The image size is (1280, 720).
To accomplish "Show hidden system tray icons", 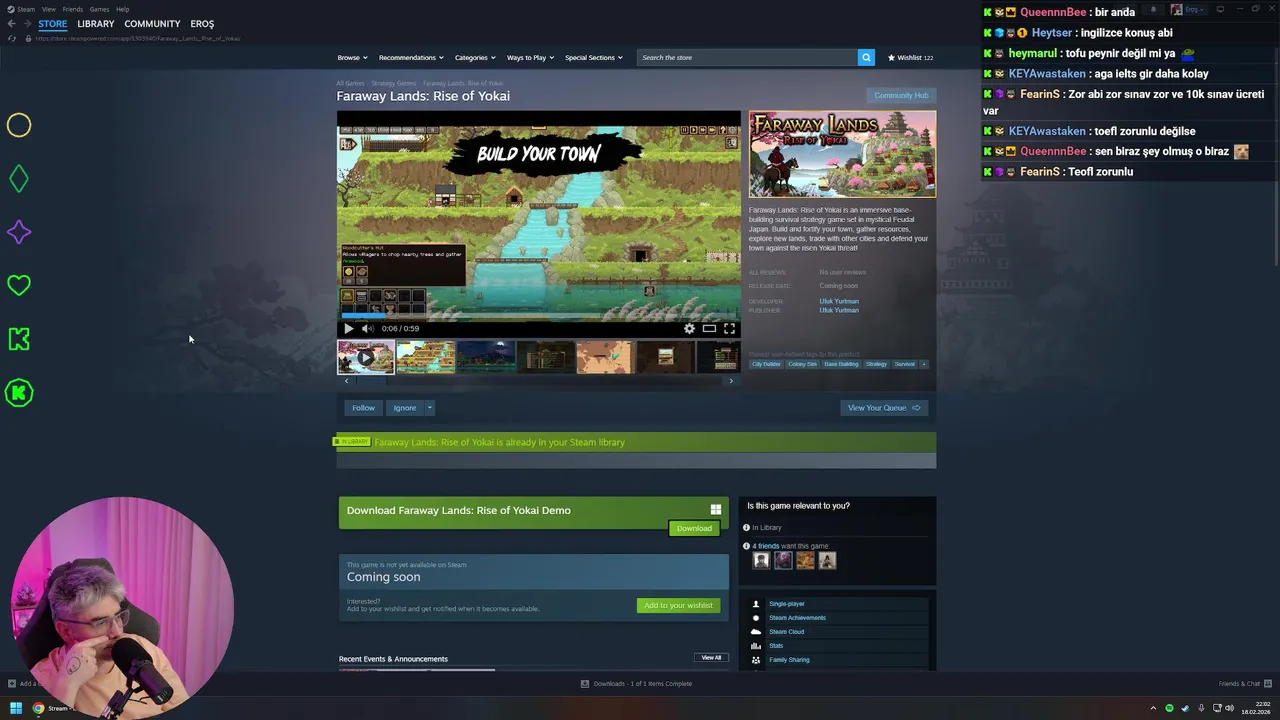I will click(x=1153, y=708).
